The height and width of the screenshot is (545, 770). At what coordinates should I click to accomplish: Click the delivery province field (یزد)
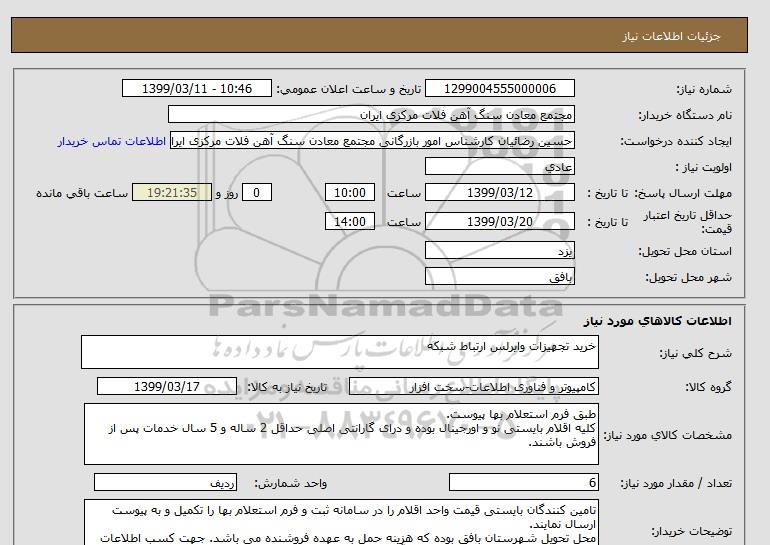coord(499,251)
